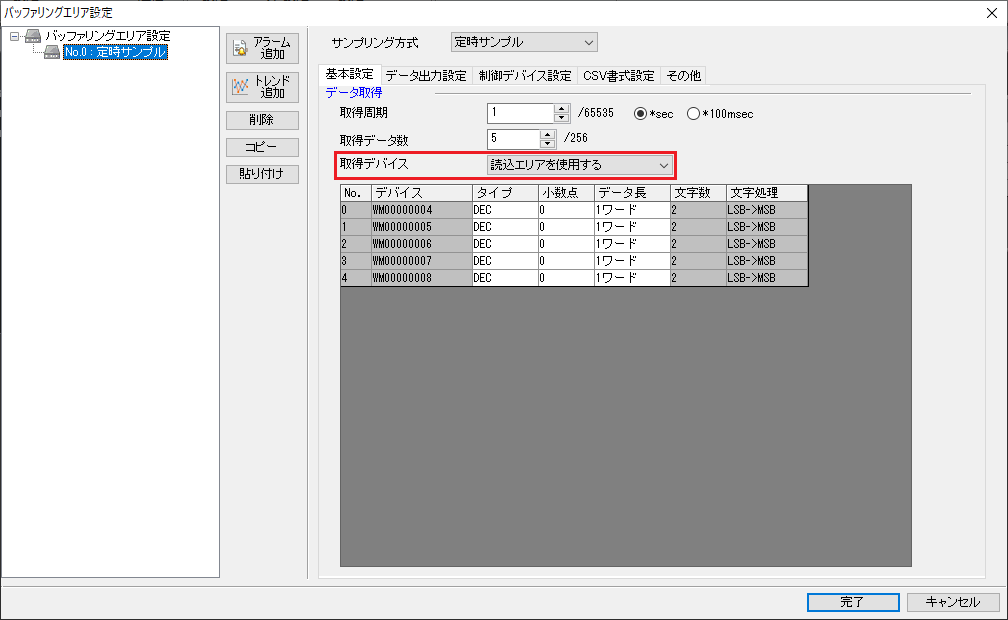Open the その他 tab

click(x=683, y=75)
